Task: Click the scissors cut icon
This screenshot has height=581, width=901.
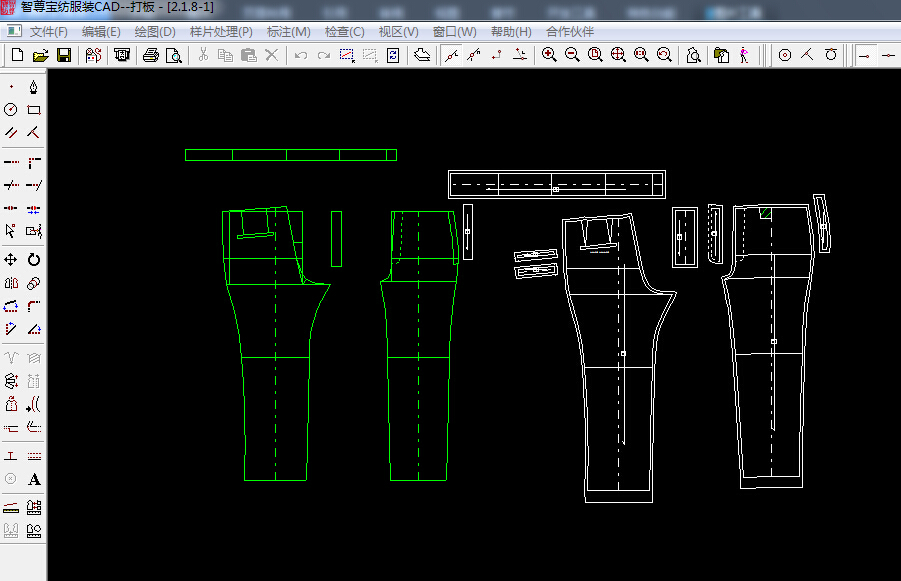Action: point(203,55)
